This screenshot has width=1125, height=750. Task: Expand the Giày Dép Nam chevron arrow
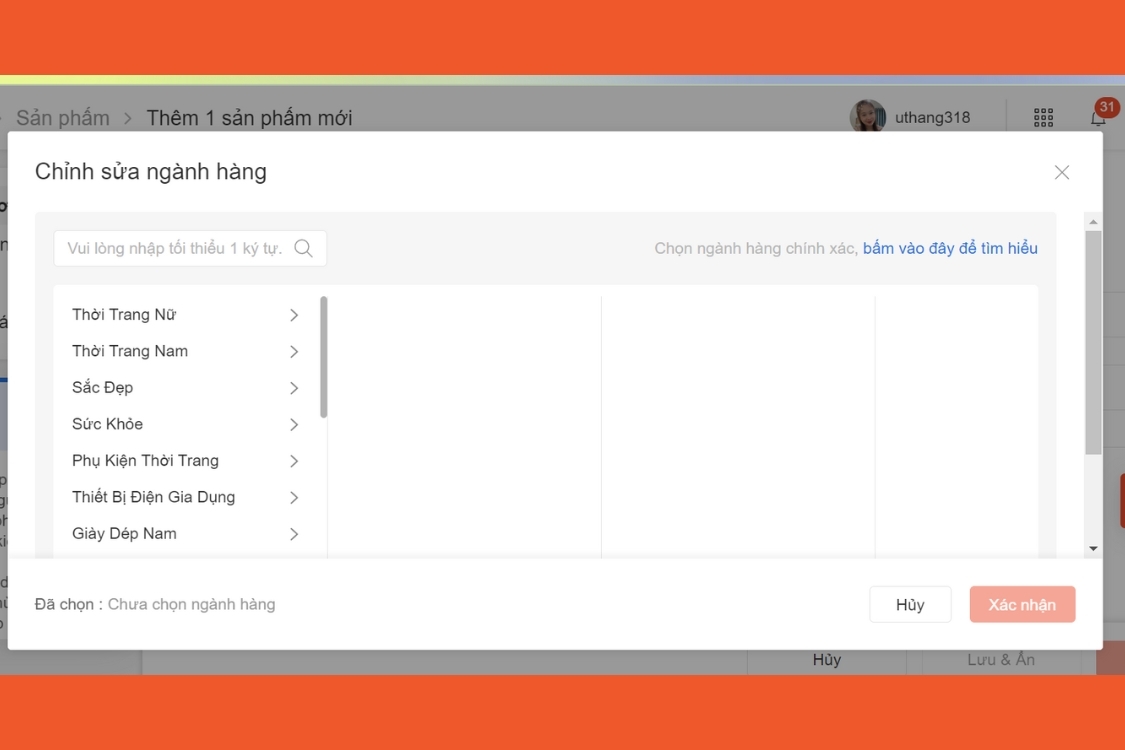pos(293,534)
